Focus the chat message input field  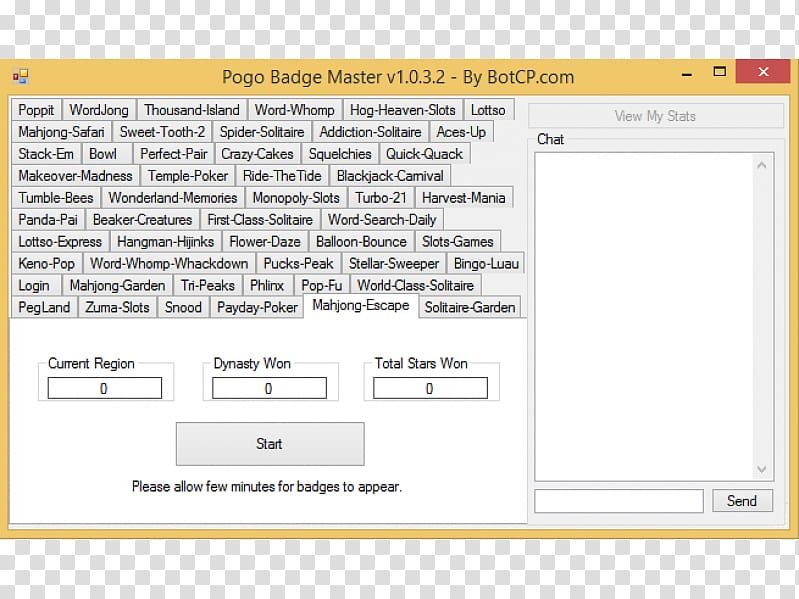click(619, 501)
